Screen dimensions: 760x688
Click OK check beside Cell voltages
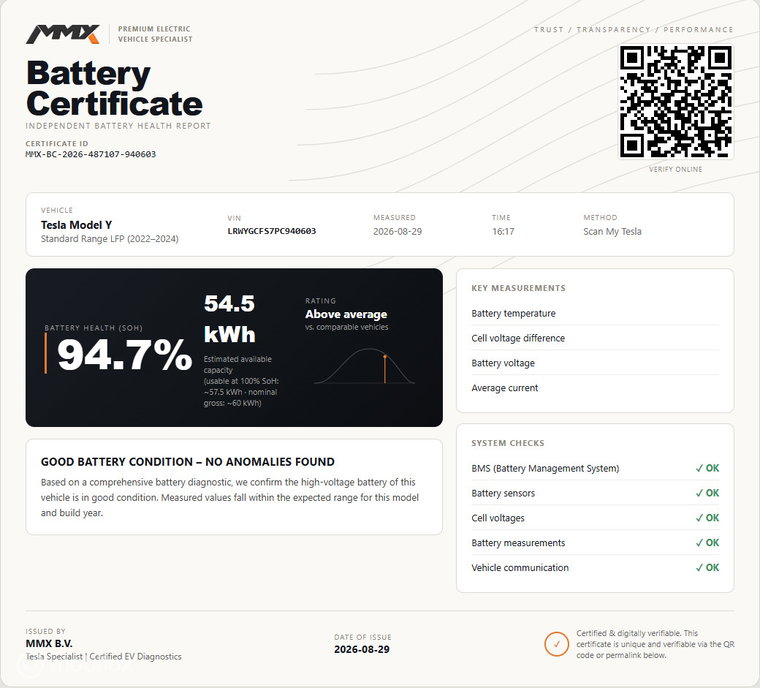point(707,518)
